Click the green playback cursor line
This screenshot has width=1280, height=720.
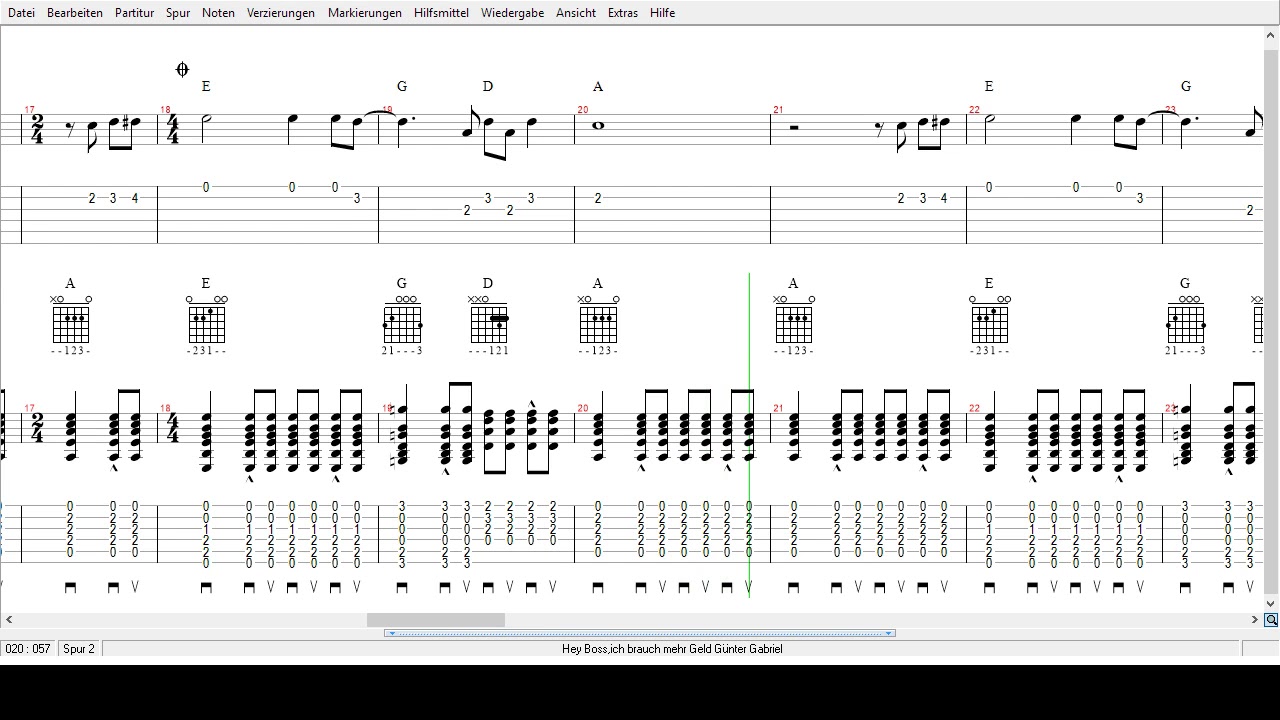750,435
